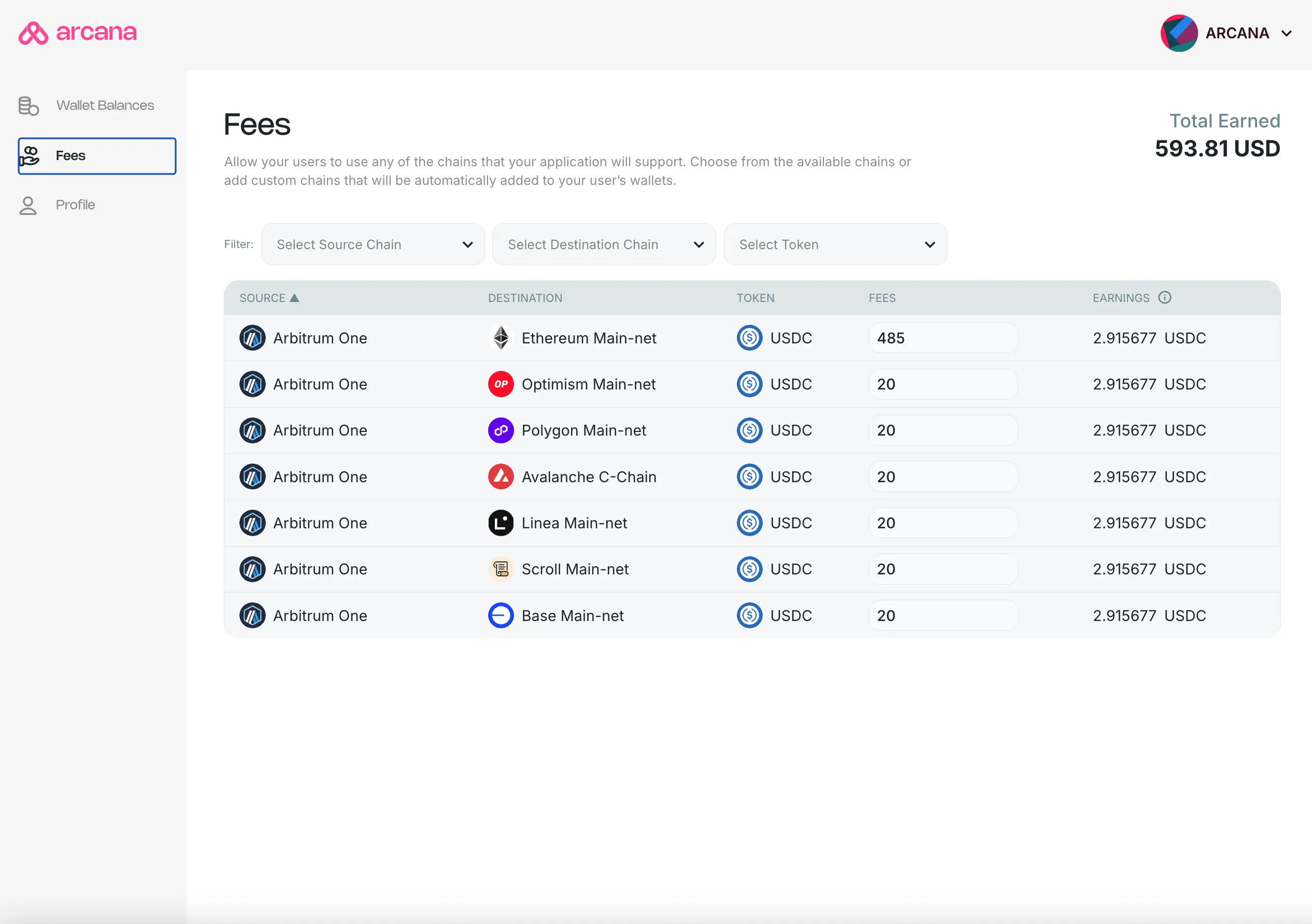Click the 'Scroll Main-net' destination text
This screenshot has height=924, width=1312.
point(575,570)
